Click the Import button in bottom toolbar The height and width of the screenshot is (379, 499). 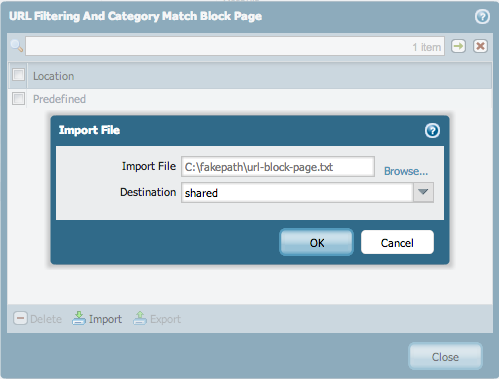(x=97, y=319)
